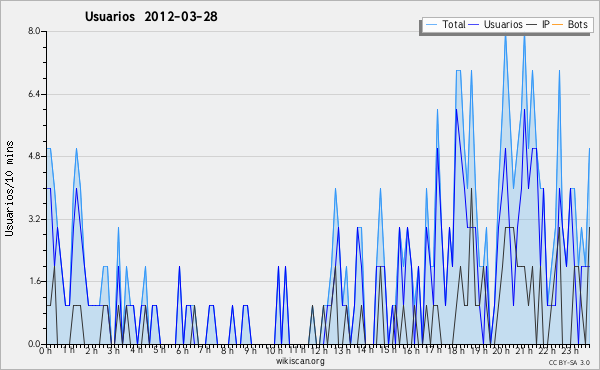Click the y-axis label "Usuarios/10 mins"
This screenshot has width=600, height=370.
point(9,188)
